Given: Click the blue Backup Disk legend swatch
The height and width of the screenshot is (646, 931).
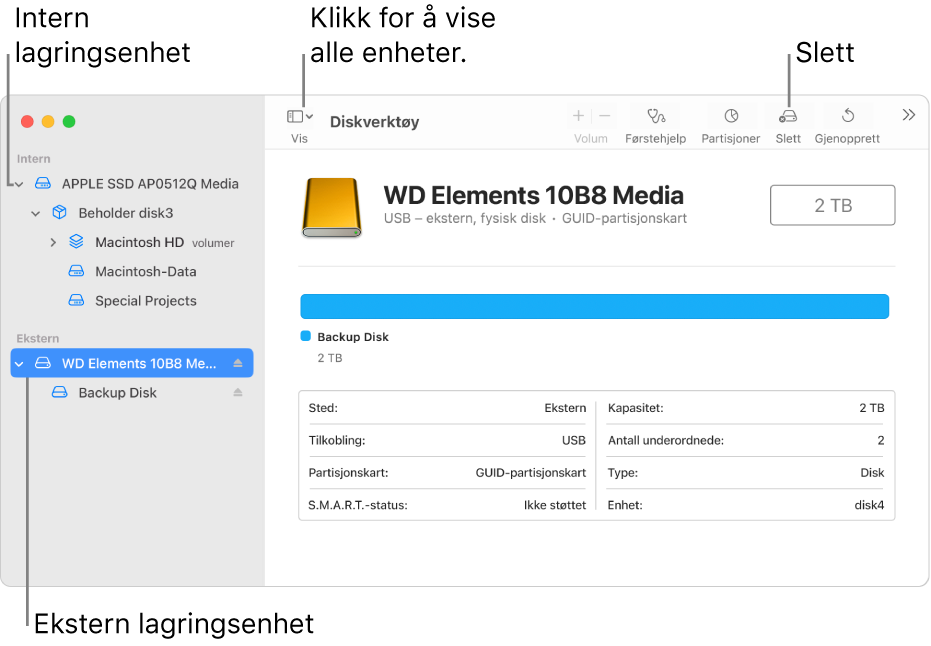Looking at the screenshot, I should [306, 336].
